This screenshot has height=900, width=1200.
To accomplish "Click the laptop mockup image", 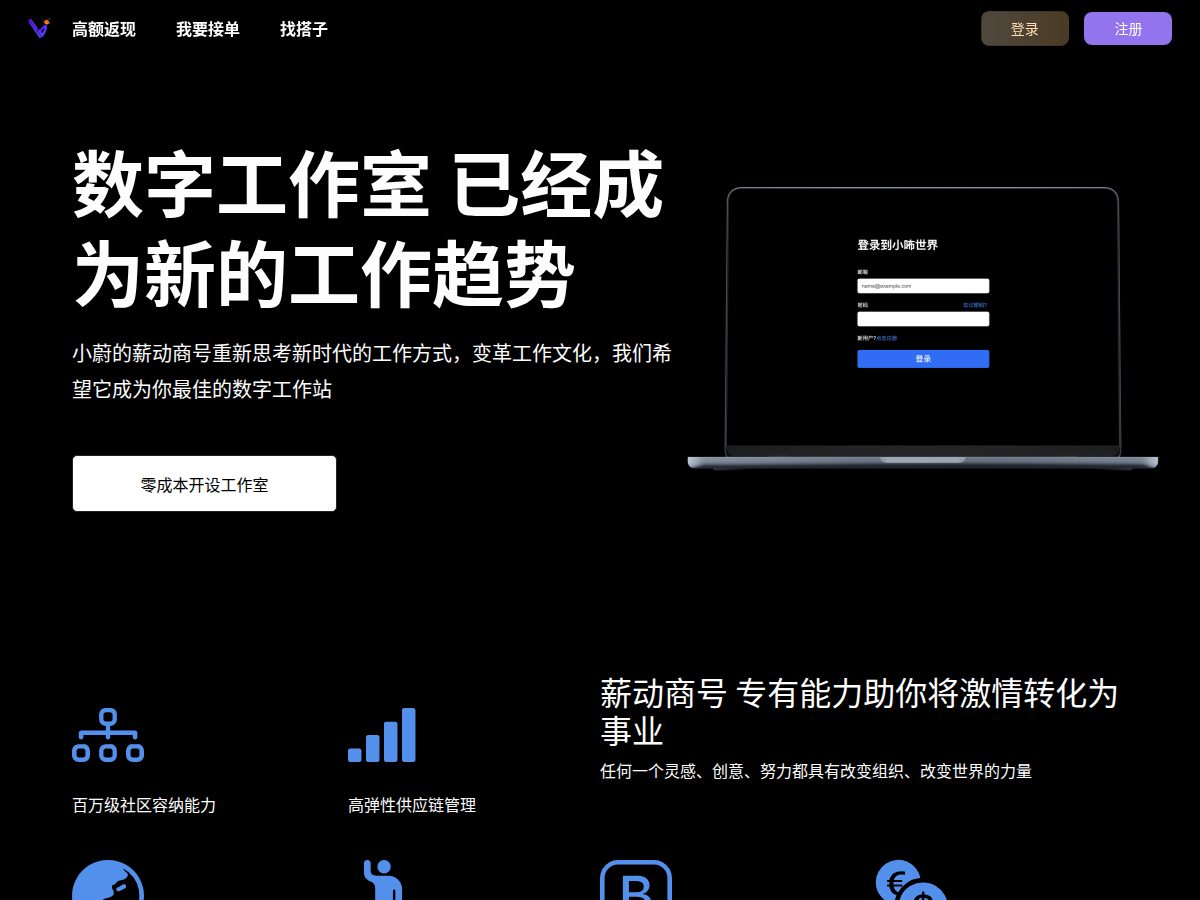I will click(923, 328).
